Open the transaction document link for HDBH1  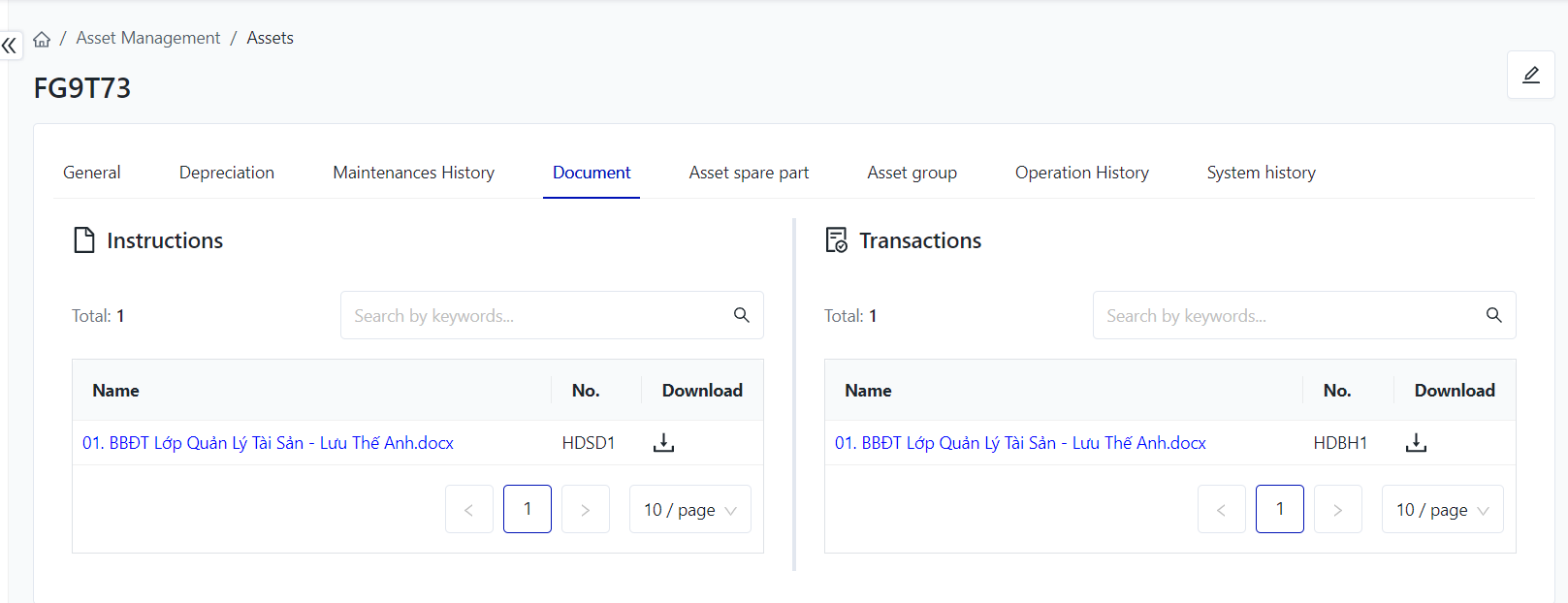[1020, 443]
